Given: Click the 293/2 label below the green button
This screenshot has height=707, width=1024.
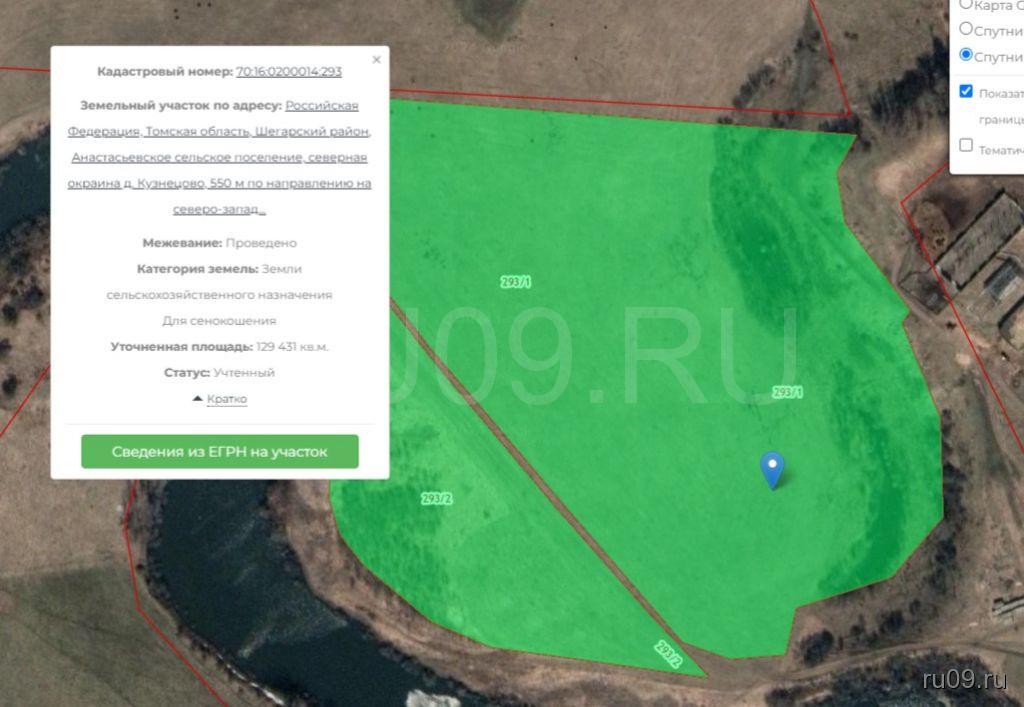Looking at the screenshot, I should (x=437, y=498).
